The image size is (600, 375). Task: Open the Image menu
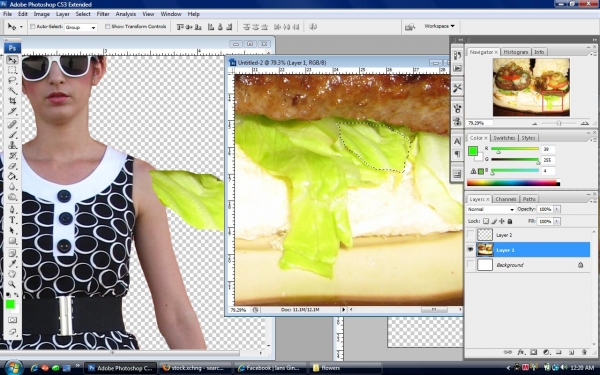[41, 14]
